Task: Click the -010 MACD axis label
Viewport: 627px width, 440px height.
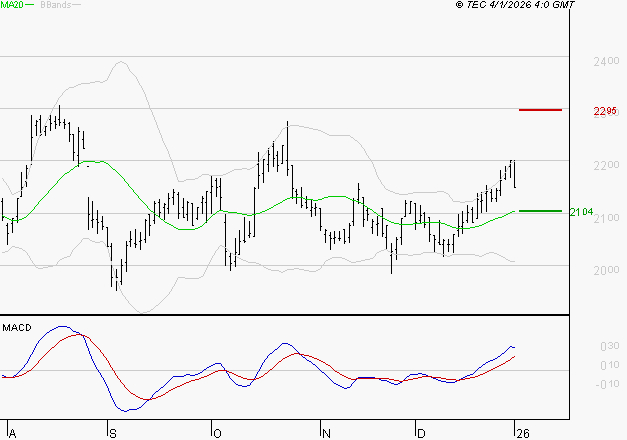Action: pyautogui.click(x=607, y=384)
